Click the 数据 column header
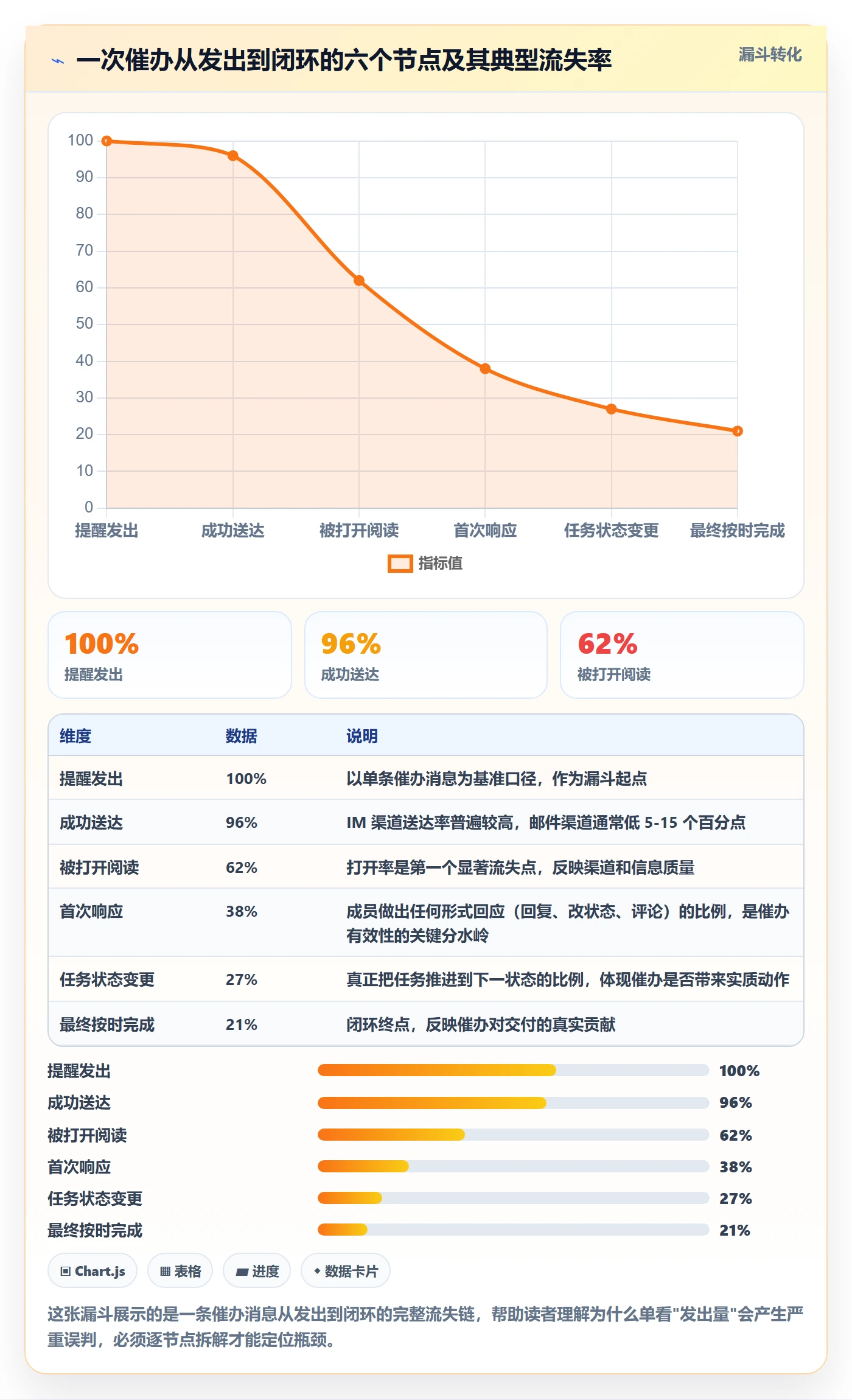 pos(242,737)
